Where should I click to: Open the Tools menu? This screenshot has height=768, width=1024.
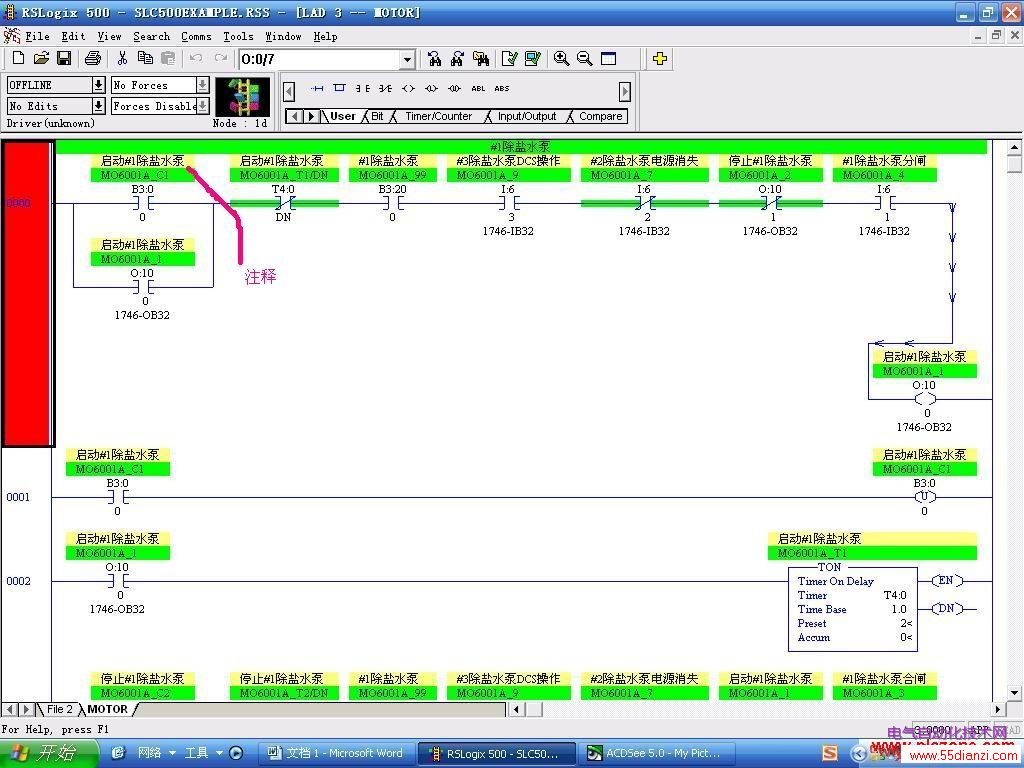coord(238,37)
